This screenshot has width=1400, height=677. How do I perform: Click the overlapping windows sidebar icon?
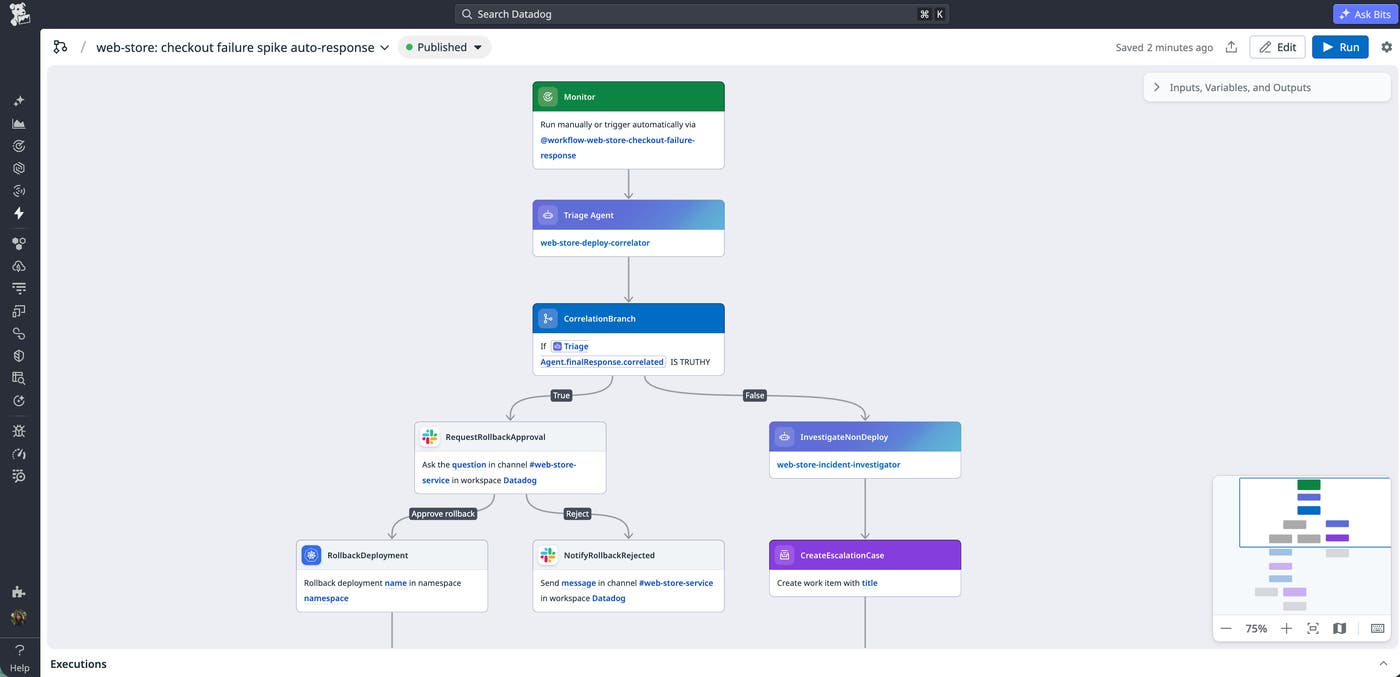19,311
